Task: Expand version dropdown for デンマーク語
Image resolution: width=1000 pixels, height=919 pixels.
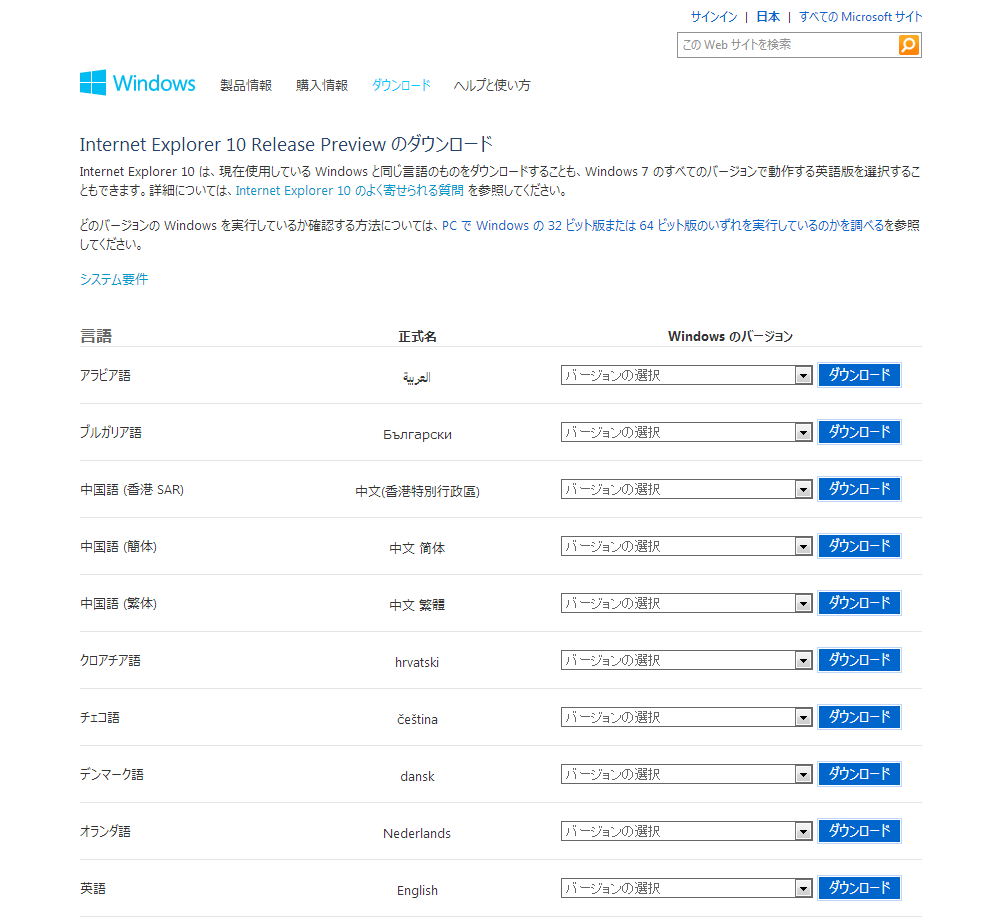Action: [x=686, y=774]
